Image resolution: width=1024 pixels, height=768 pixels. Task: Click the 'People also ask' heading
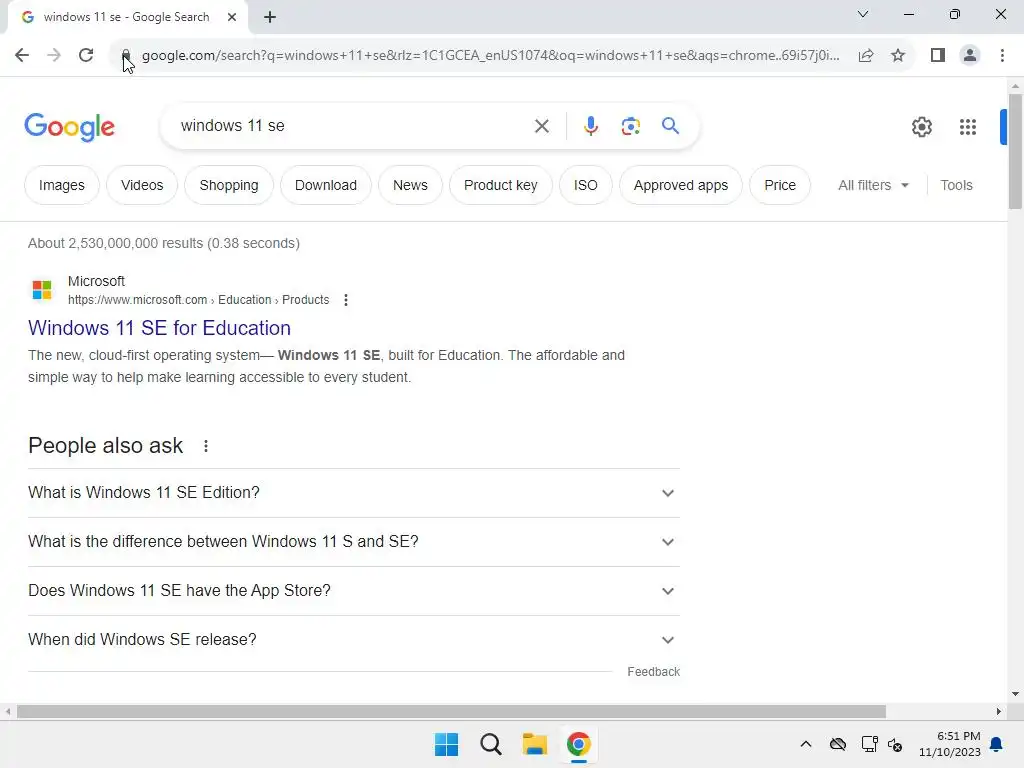coord(105,445)
